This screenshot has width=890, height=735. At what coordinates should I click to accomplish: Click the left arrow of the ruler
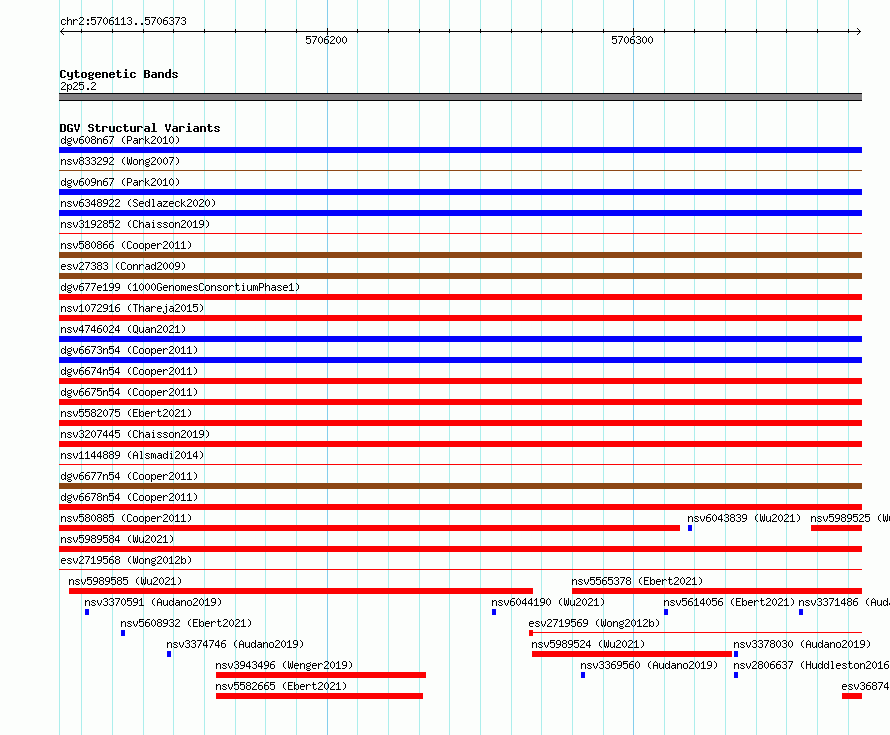[62, 32]
